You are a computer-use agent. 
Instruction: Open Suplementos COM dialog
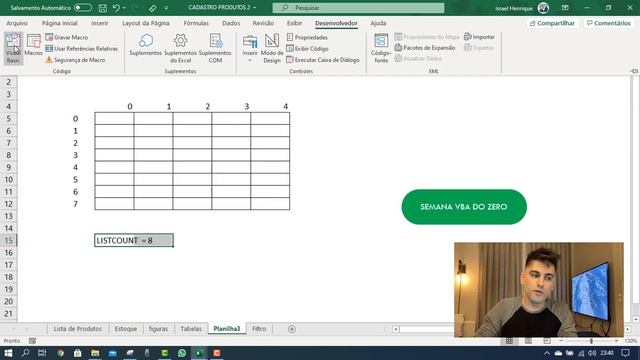[x=215, y=49]
